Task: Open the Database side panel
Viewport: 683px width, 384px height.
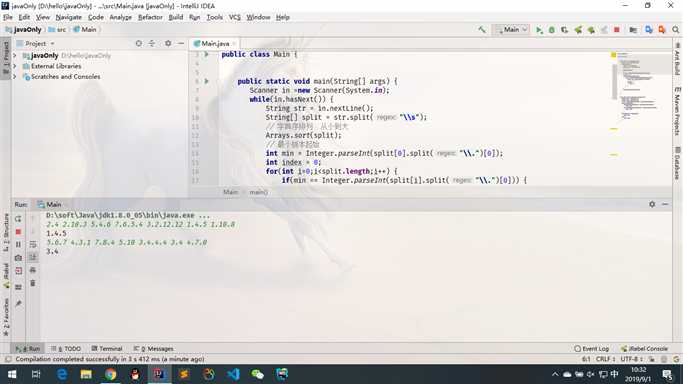Action: tap(677, 163)
